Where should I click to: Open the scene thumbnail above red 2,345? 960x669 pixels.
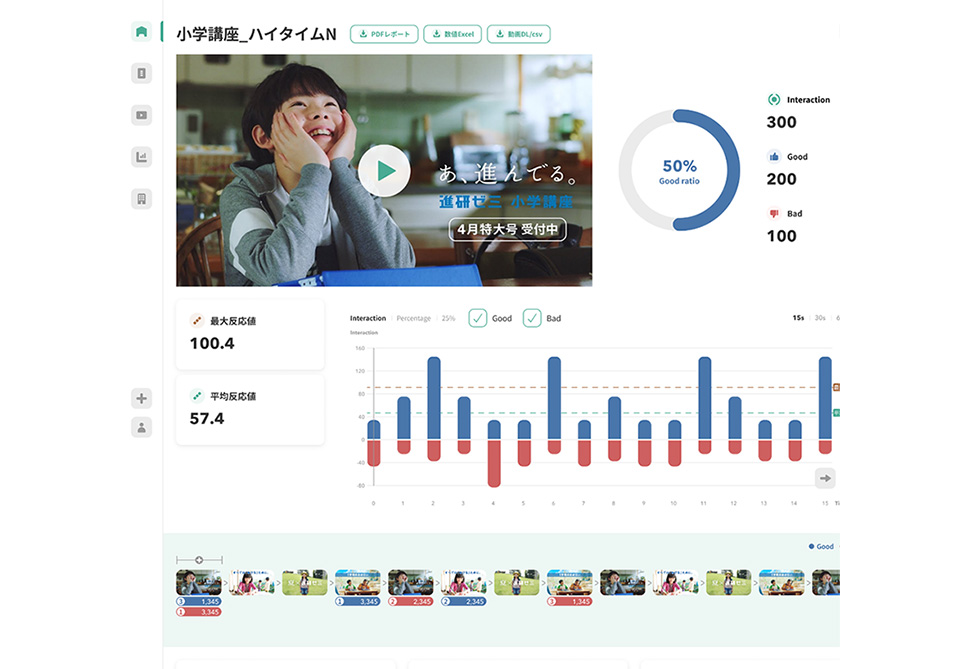click(411, 583)
